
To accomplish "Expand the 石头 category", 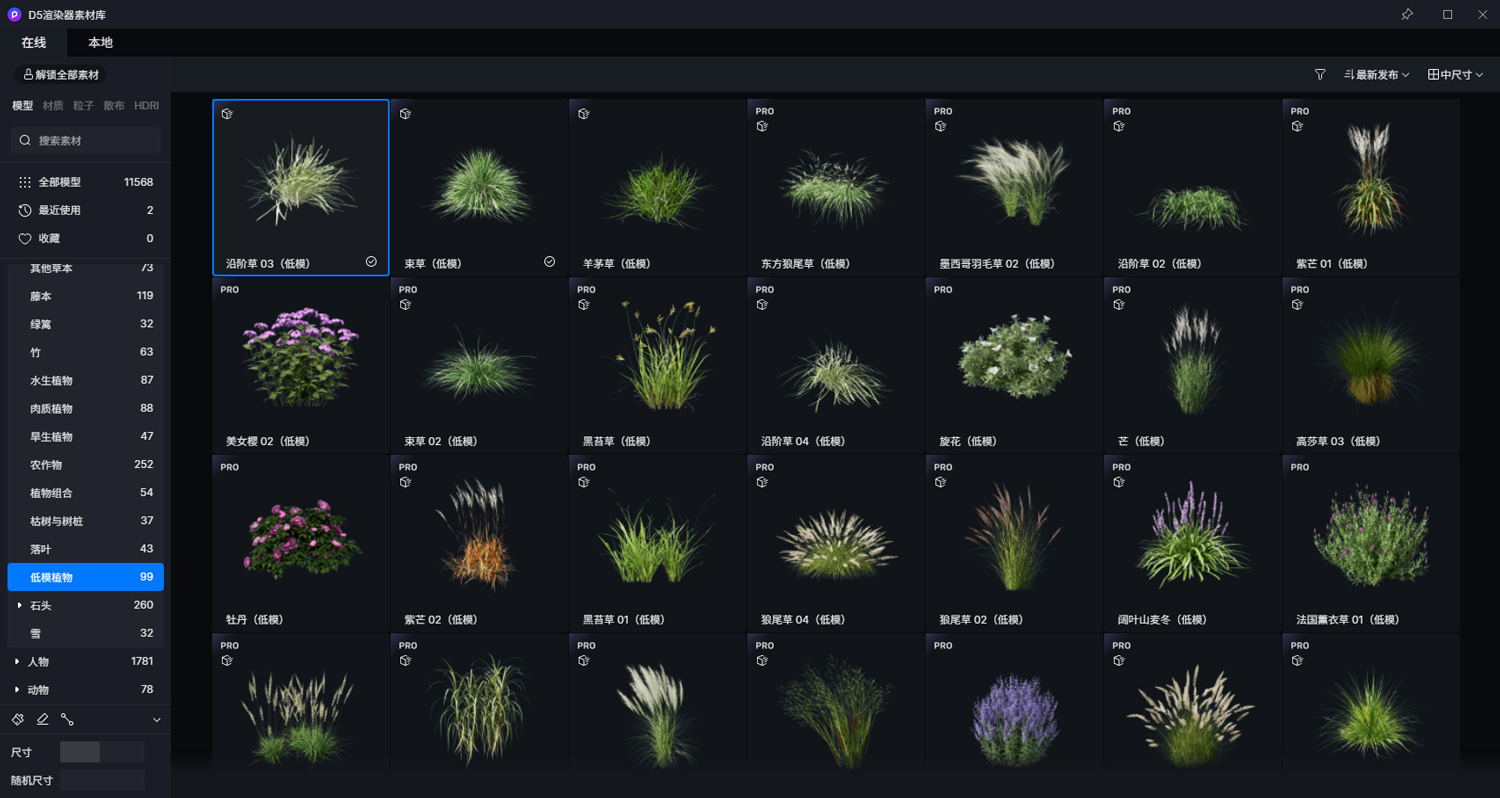I will pos(20,606).
